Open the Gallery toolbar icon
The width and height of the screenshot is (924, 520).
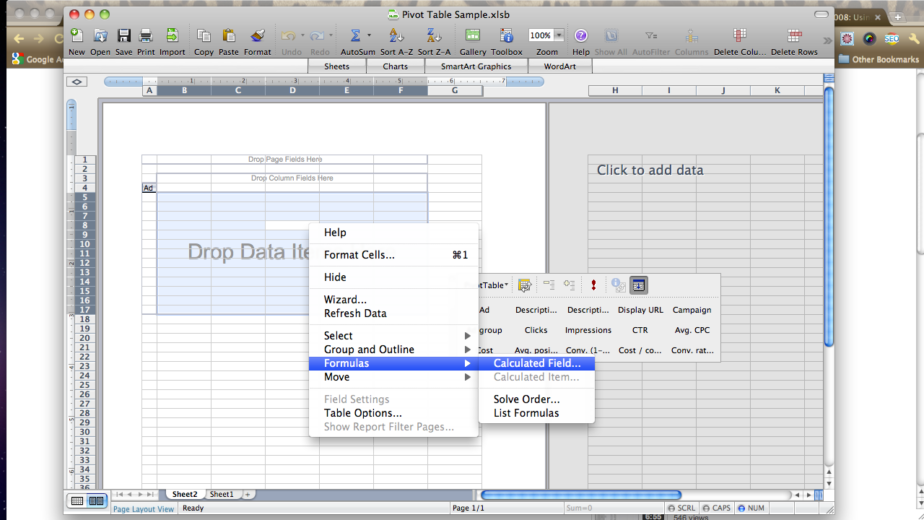click(473, 36)
